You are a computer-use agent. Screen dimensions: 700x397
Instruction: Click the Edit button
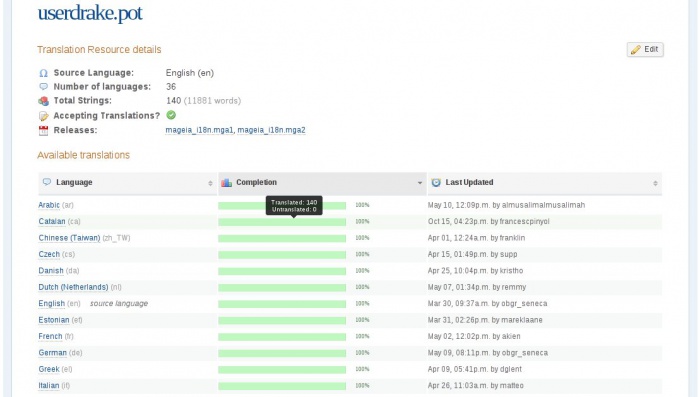(x=645, y=50)
